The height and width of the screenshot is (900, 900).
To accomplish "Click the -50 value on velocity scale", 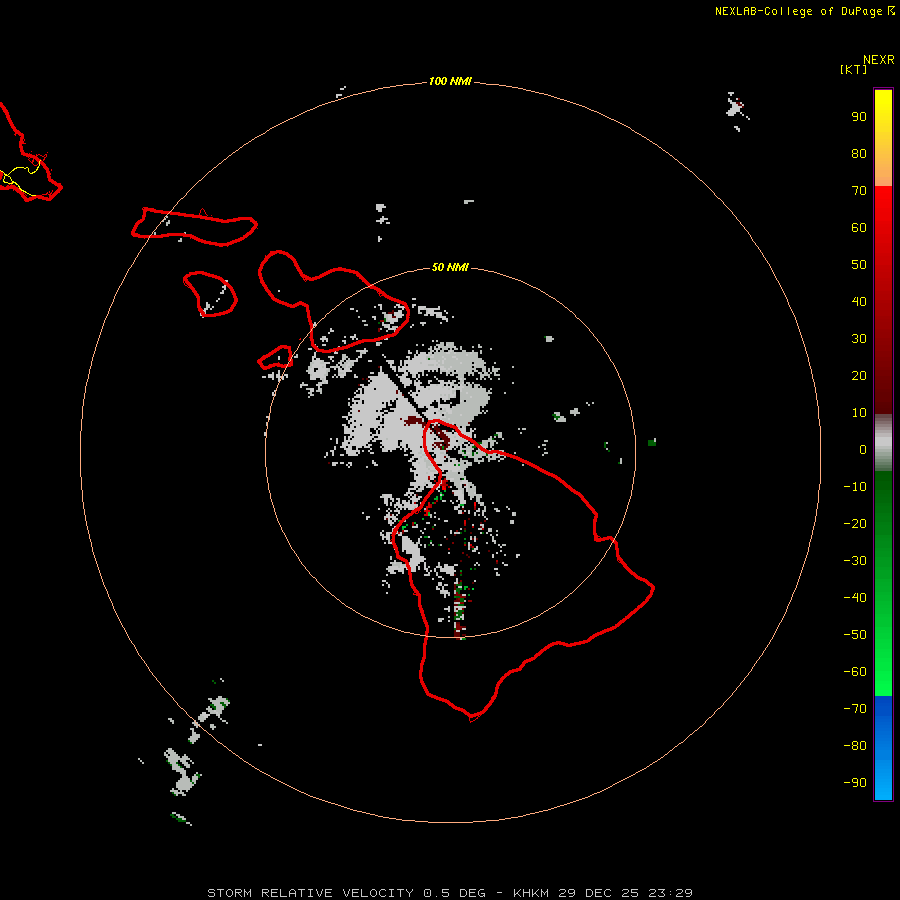I will click(855, 635).
